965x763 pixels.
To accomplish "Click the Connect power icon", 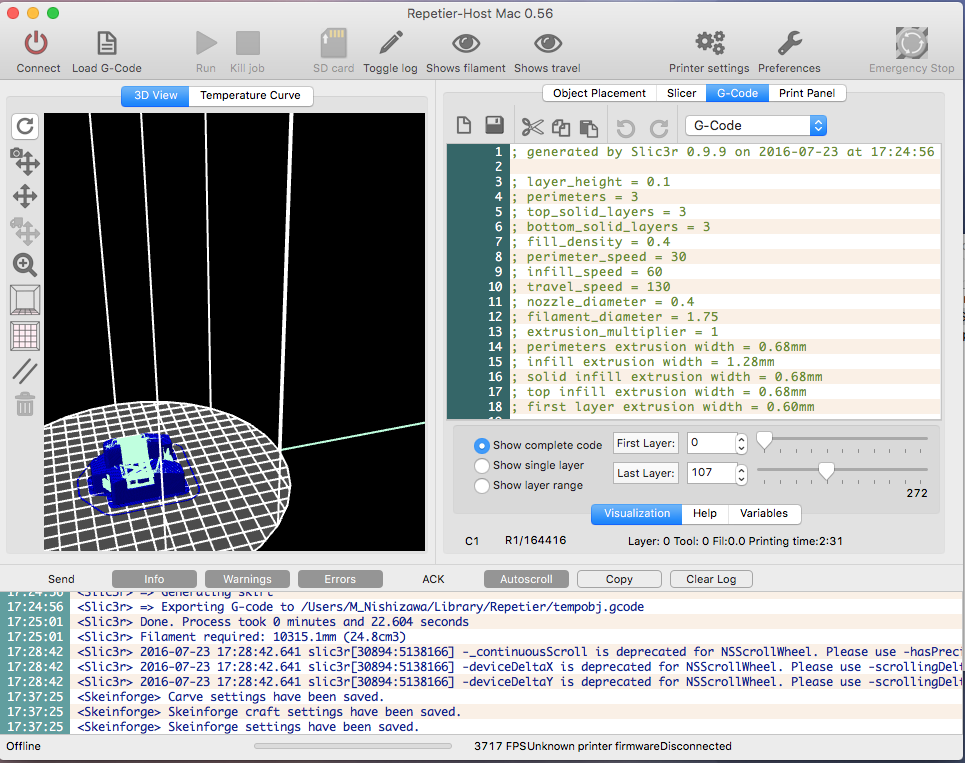I will [38, 44].
